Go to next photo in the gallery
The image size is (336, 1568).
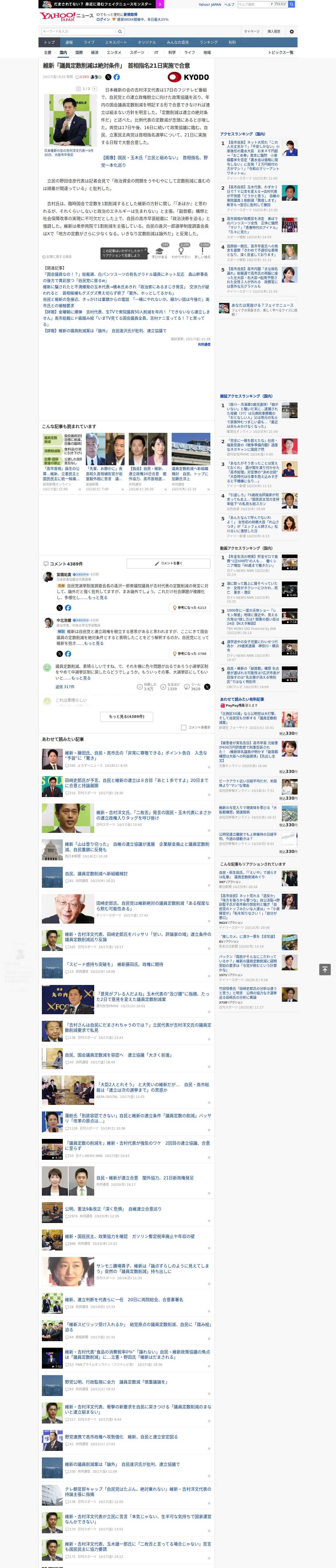click(x=94, y=89)
